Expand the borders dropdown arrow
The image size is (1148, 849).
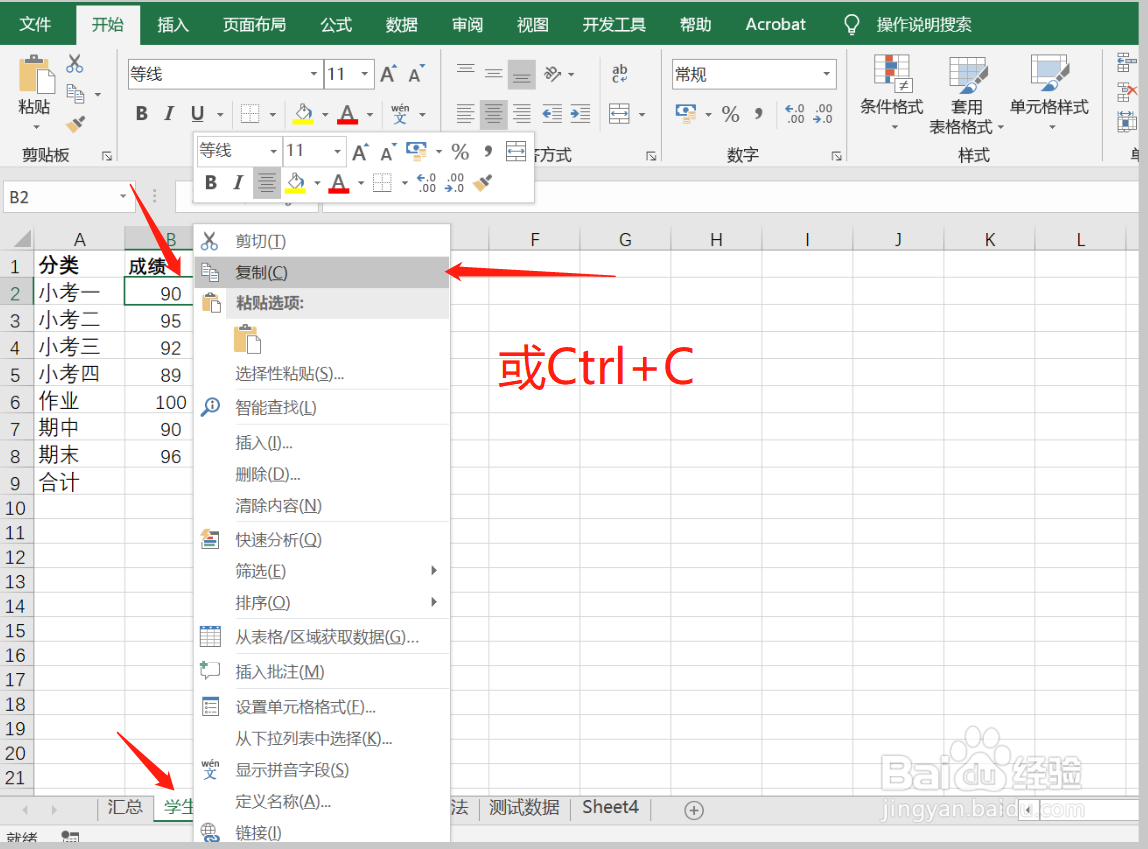click(273, 113)
